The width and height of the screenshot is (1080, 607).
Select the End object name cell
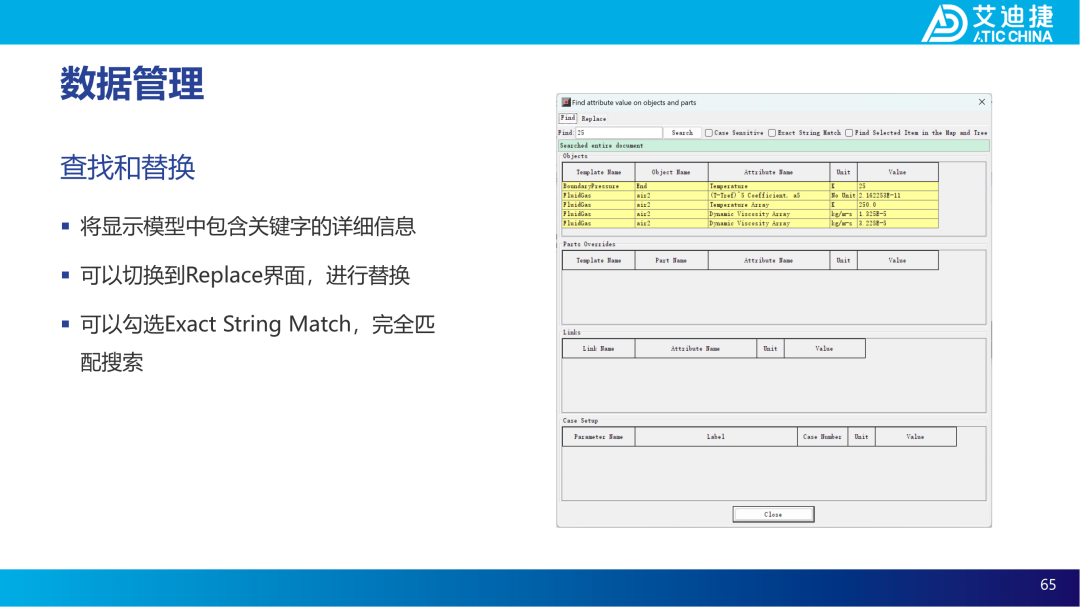pos(671,186)
